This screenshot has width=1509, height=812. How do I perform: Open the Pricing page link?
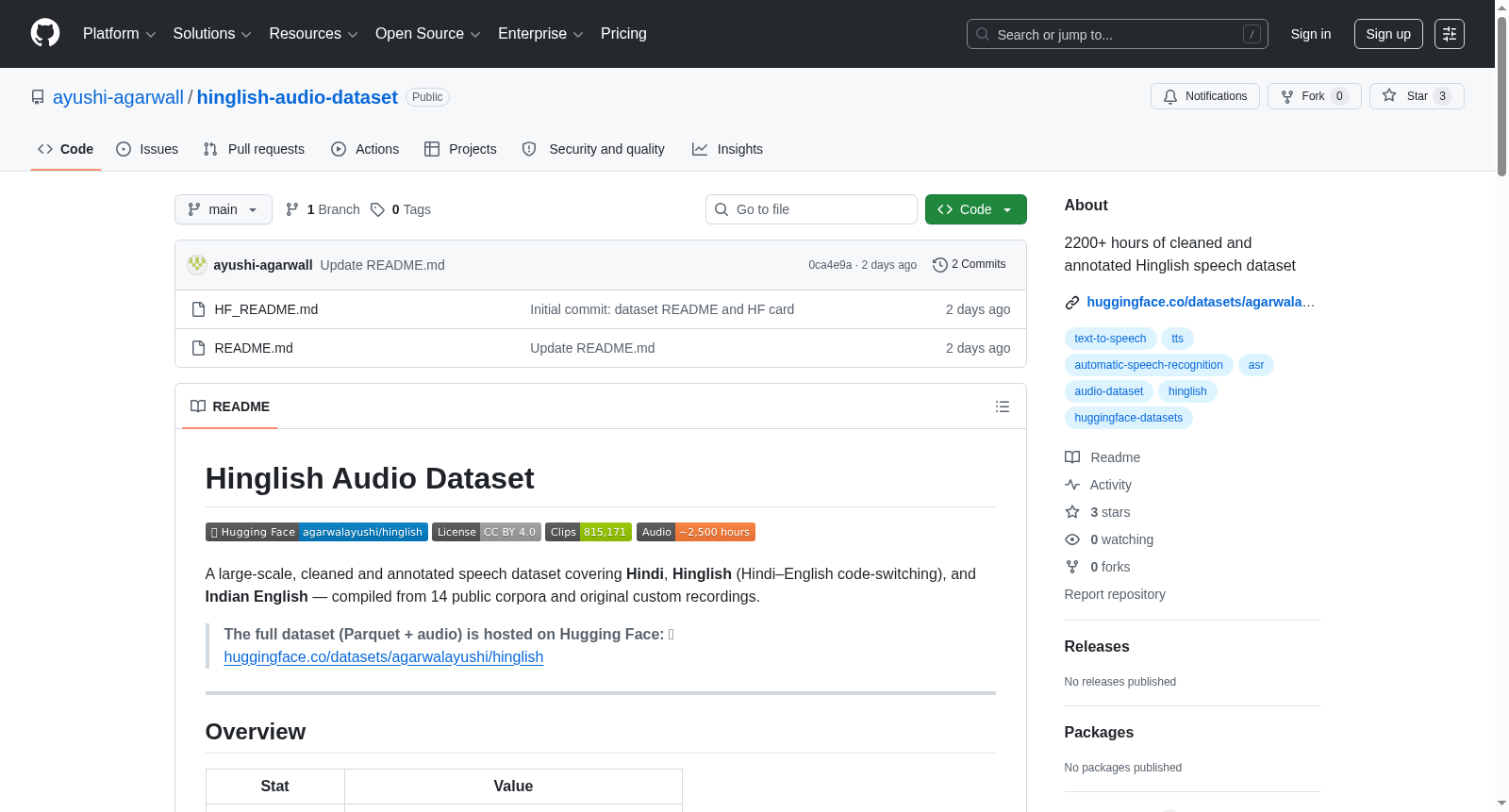click(x=623, y=34)
